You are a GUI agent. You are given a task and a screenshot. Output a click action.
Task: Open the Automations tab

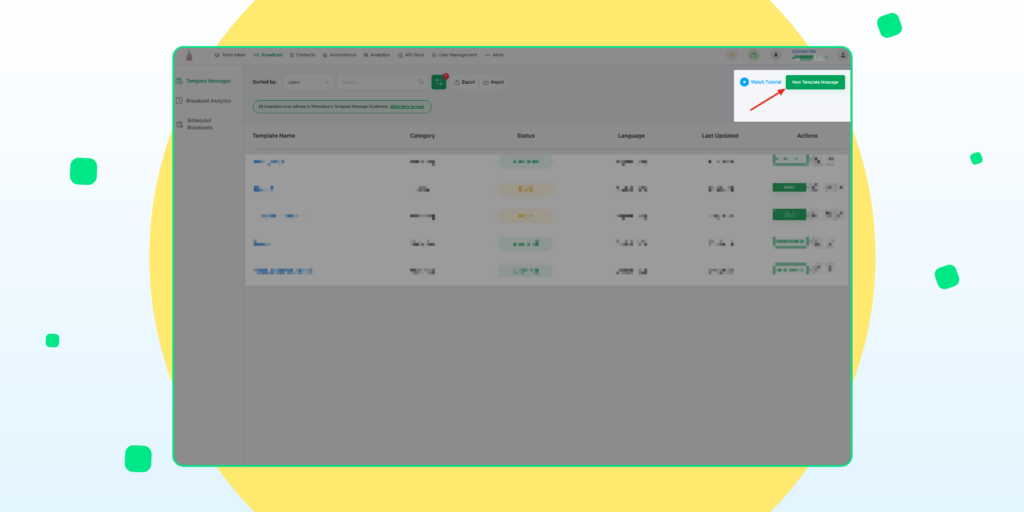point(341,55)
